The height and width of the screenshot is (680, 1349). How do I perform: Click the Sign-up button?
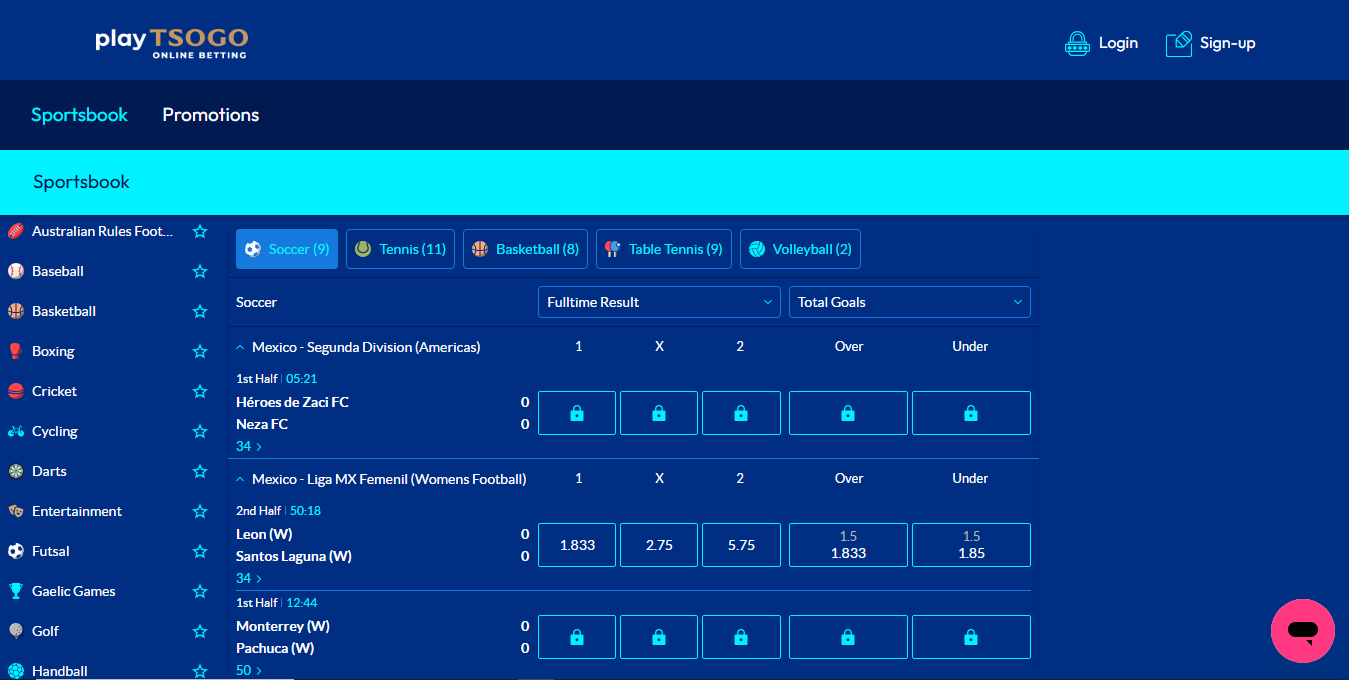(1210, 43)
